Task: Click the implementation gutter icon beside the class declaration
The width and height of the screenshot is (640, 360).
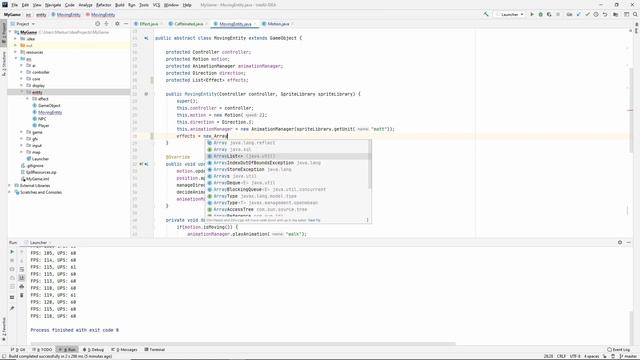Action: point(146,38)
